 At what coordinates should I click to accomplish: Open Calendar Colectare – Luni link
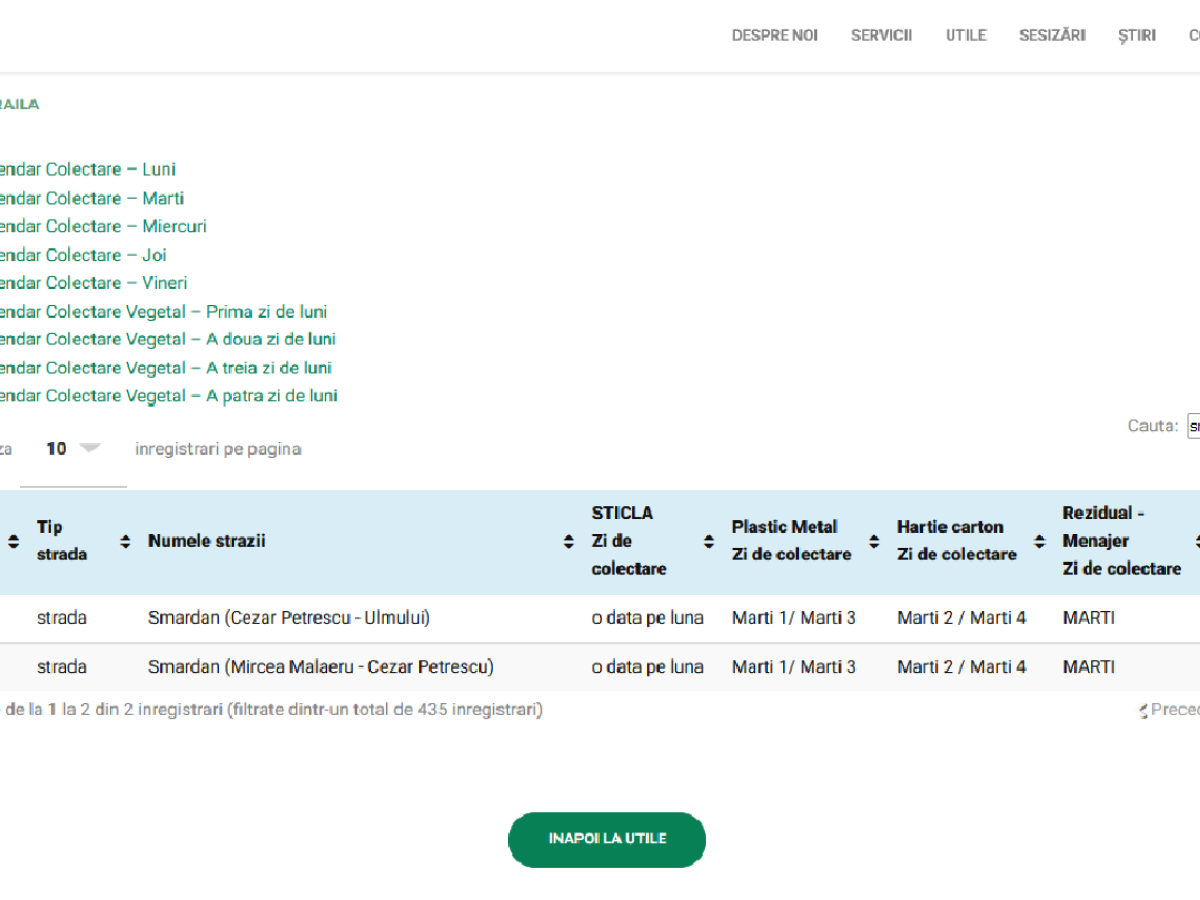pyautogui.click(x=88, y=170)
